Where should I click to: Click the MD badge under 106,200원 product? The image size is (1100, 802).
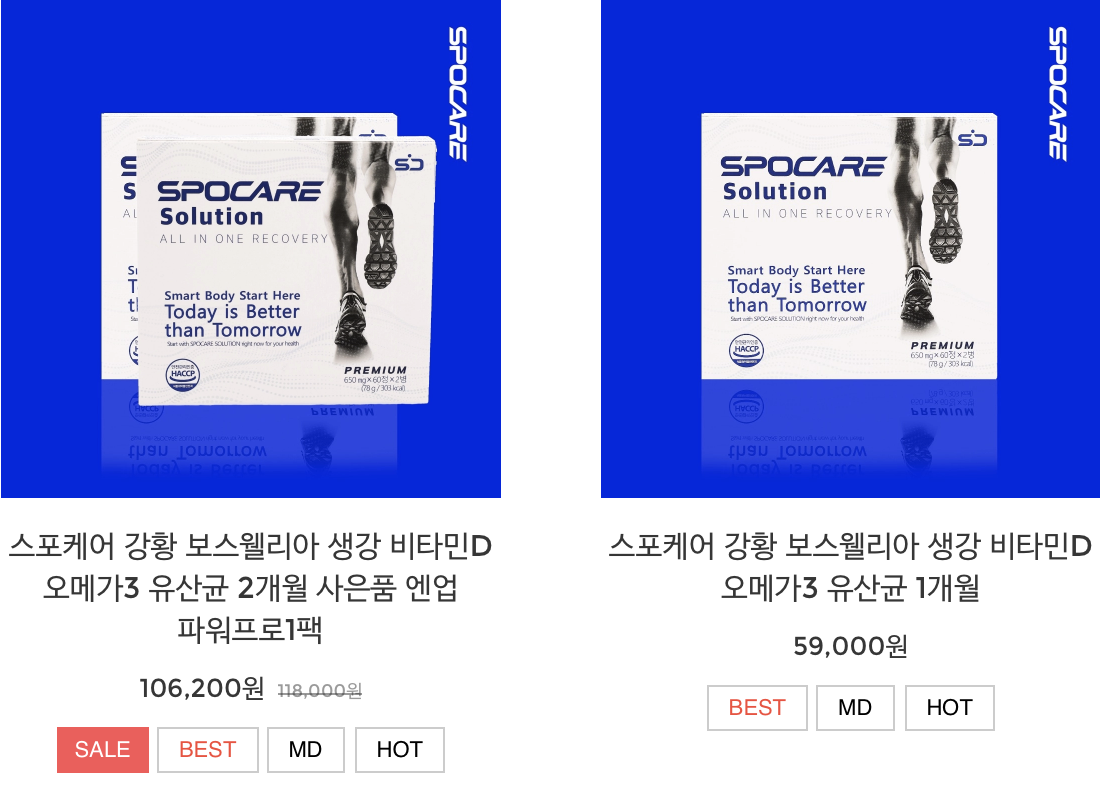[x=305, y=749]
